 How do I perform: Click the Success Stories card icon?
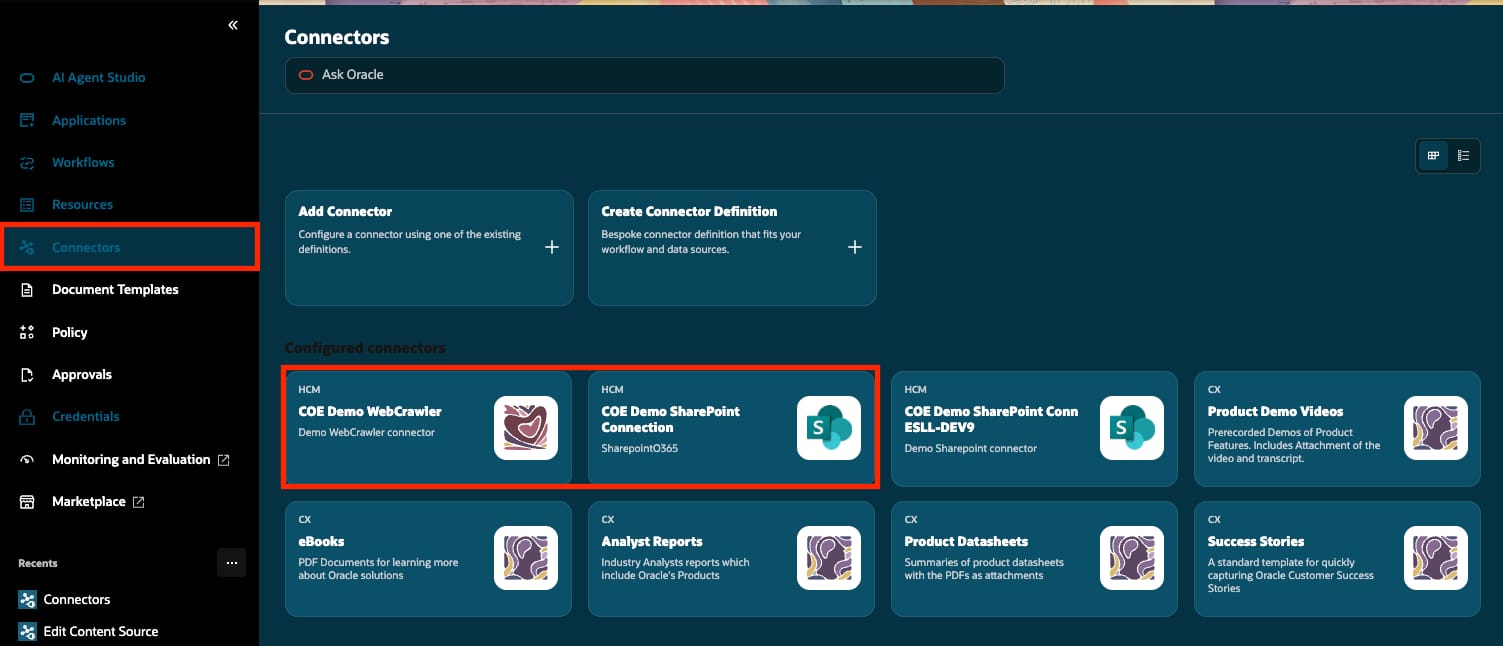click(x=1436, y=558)
